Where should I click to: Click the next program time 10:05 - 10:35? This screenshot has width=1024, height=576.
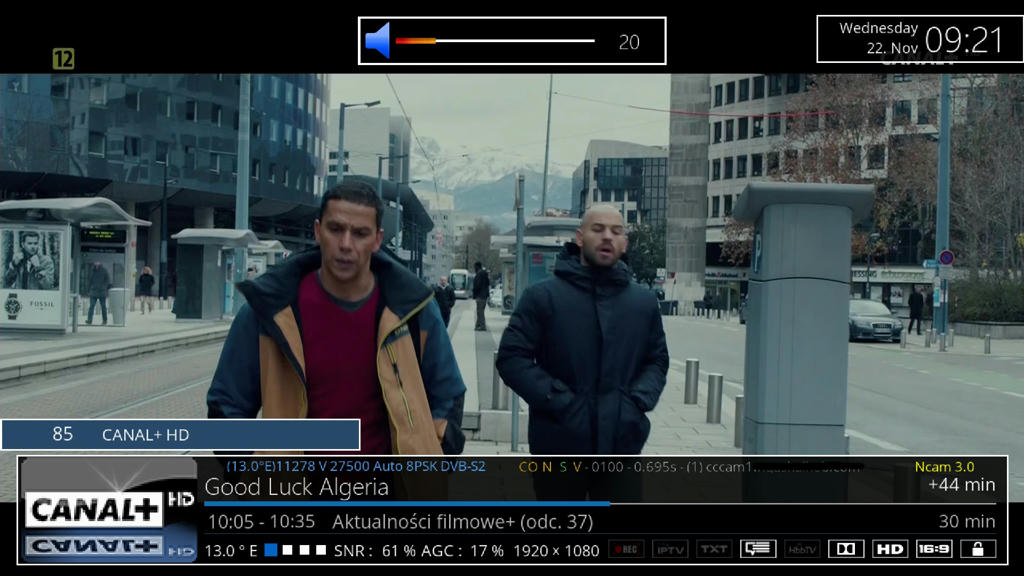tap(261, 522)
